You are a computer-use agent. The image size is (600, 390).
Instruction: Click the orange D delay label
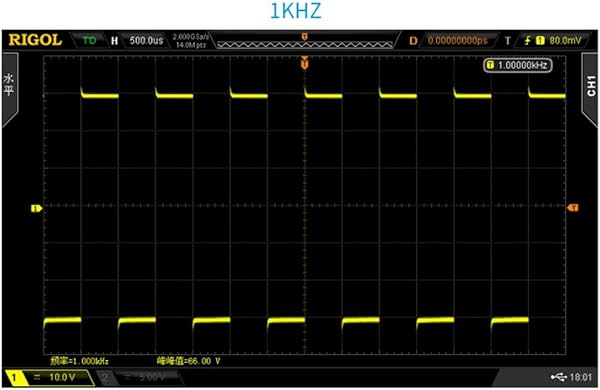(x=413, y=41)
